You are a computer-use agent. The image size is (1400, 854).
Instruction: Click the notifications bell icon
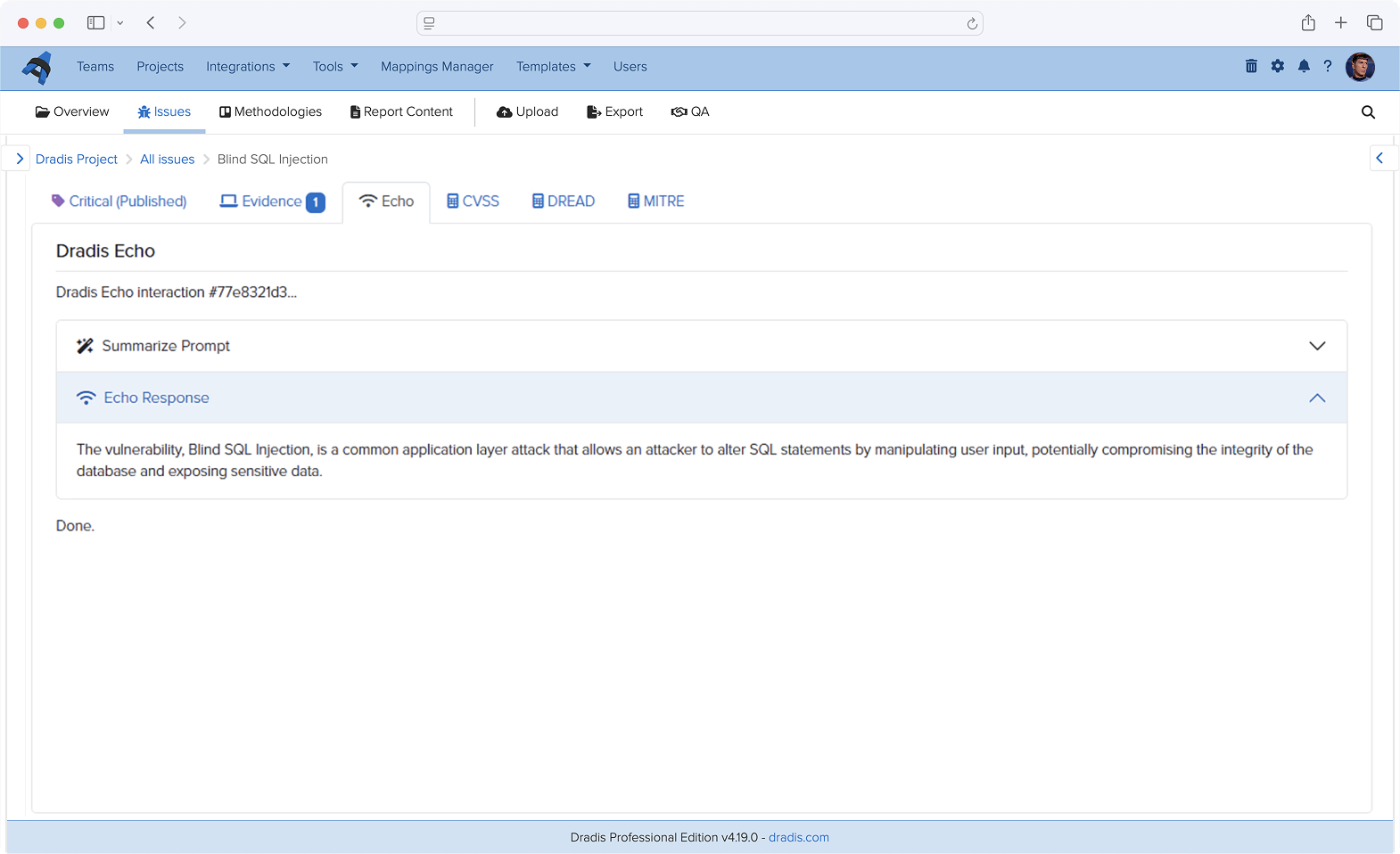tap(1304, 66)
